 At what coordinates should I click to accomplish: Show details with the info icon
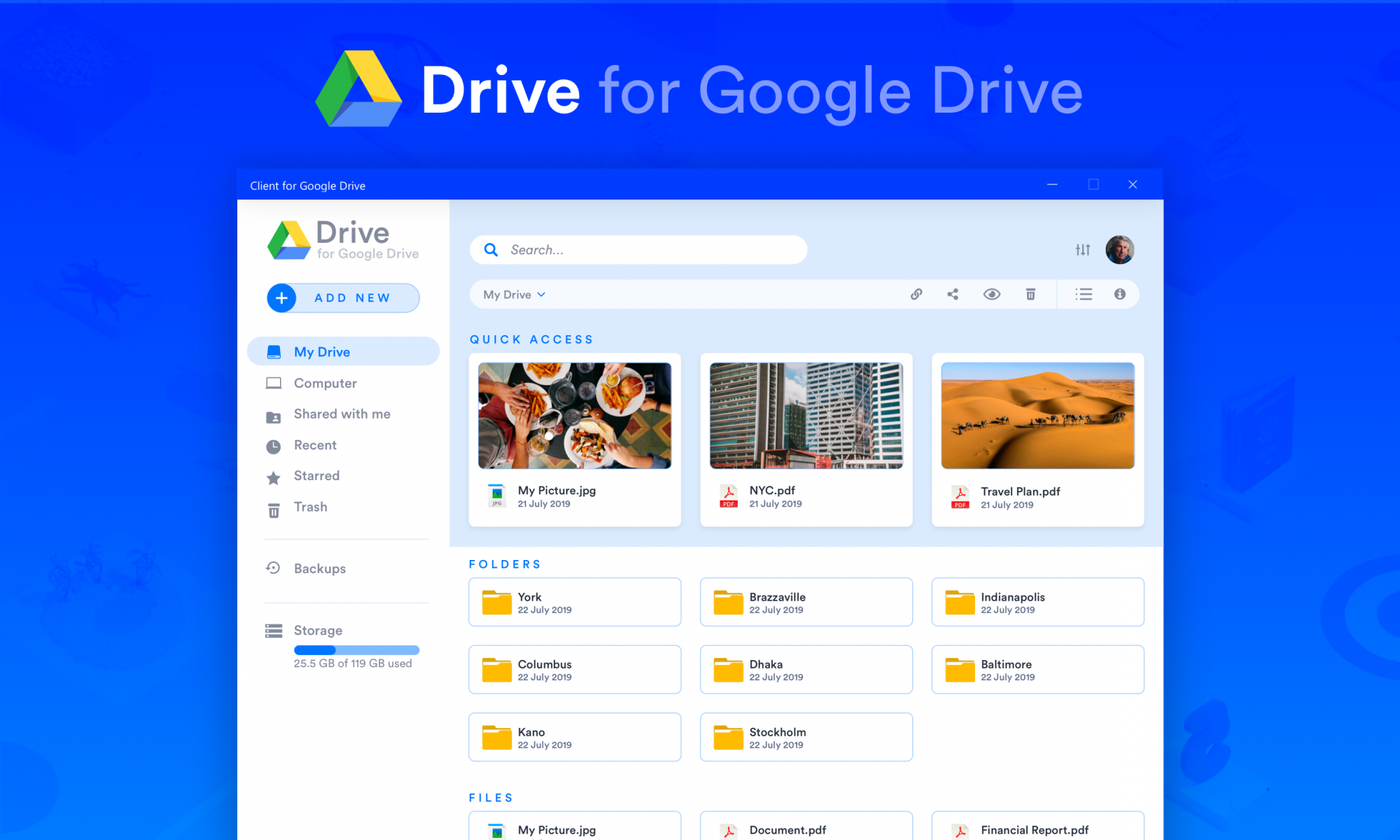1120,295
